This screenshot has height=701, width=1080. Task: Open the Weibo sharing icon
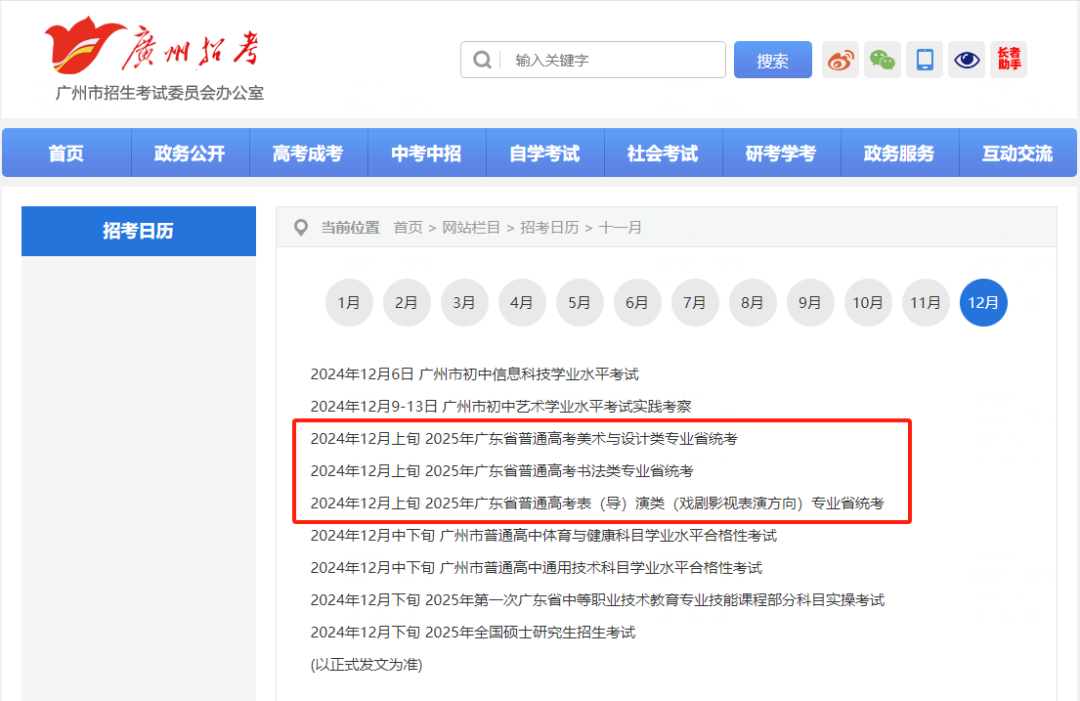tap(840, 59)
